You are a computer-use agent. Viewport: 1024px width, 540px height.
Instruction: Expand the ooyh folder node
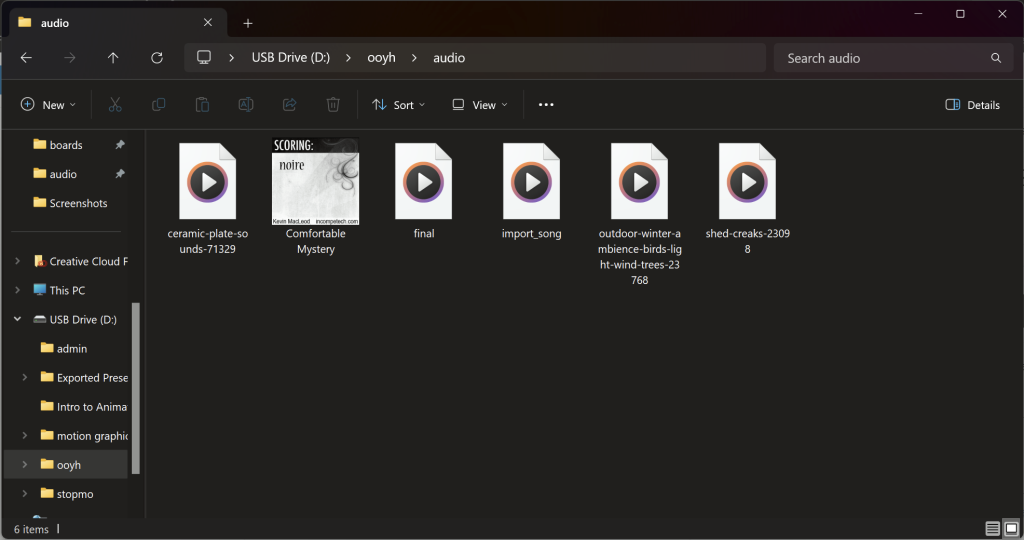point(25,465)
